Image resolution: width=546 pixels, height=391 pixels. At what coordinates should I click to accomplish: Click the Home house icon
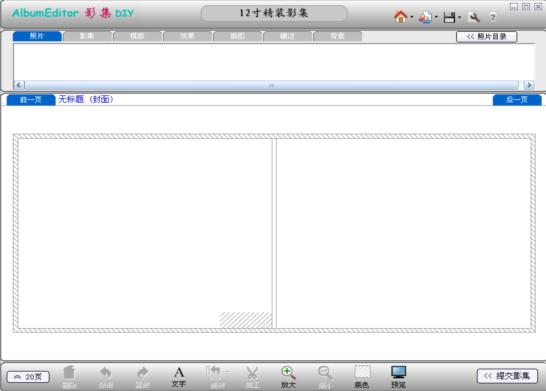tap(400, 16)
